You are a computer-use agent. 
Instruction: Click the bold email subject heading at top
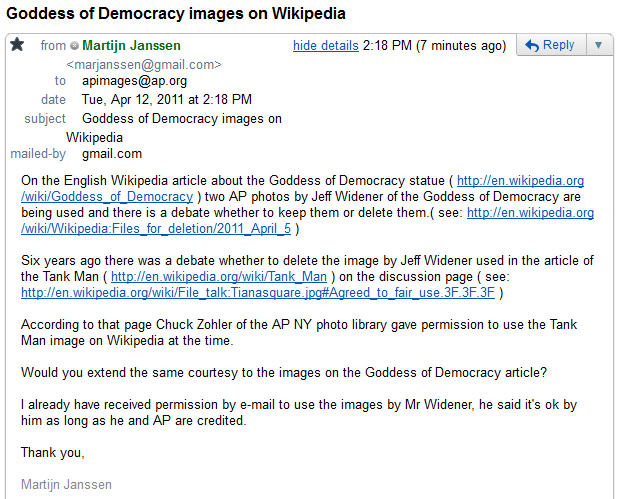[176, 14]
